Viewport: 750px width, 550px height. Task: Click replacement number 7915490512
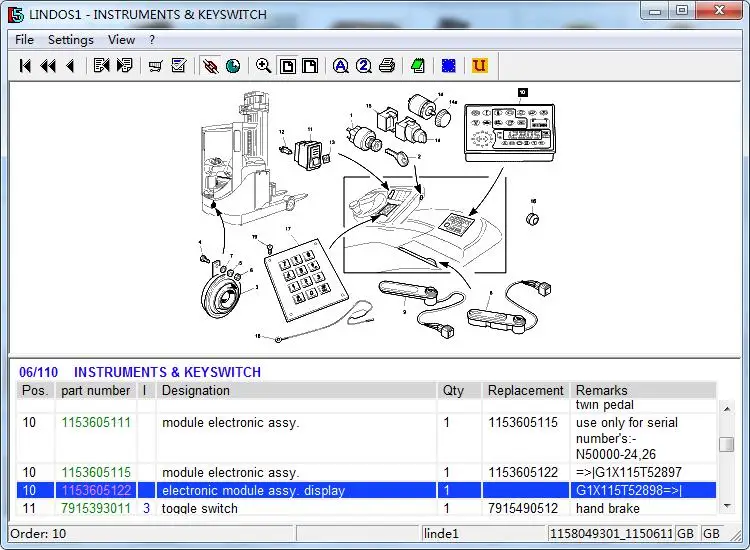pyautogui.click(x=523, y=508)
